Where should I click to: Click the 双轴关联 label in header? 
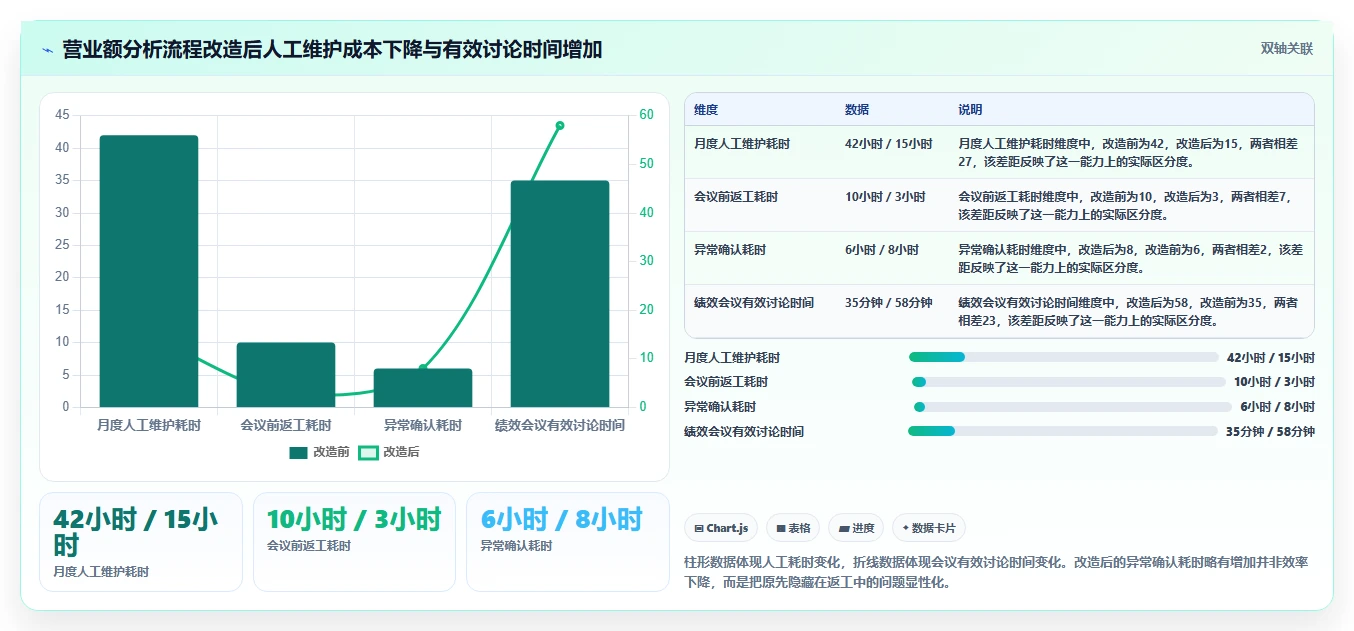1286,49
